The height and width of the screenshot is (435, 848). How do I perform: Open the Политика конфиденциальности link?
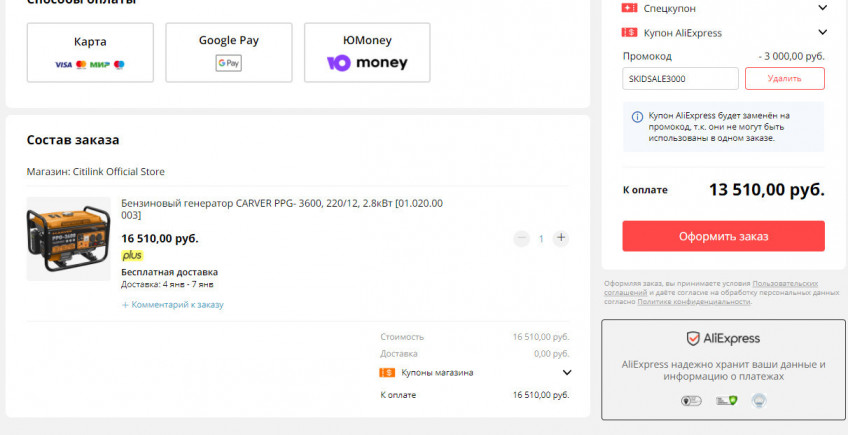pyautogui.click(x=693, y=301)
